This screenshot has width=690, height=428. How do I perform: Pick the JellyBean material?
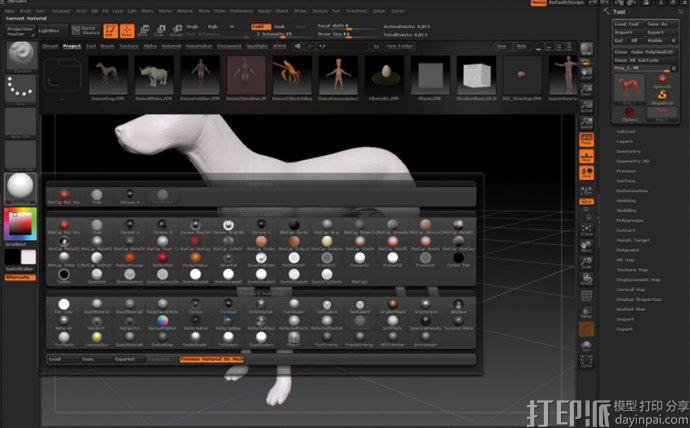pos(458,306)
